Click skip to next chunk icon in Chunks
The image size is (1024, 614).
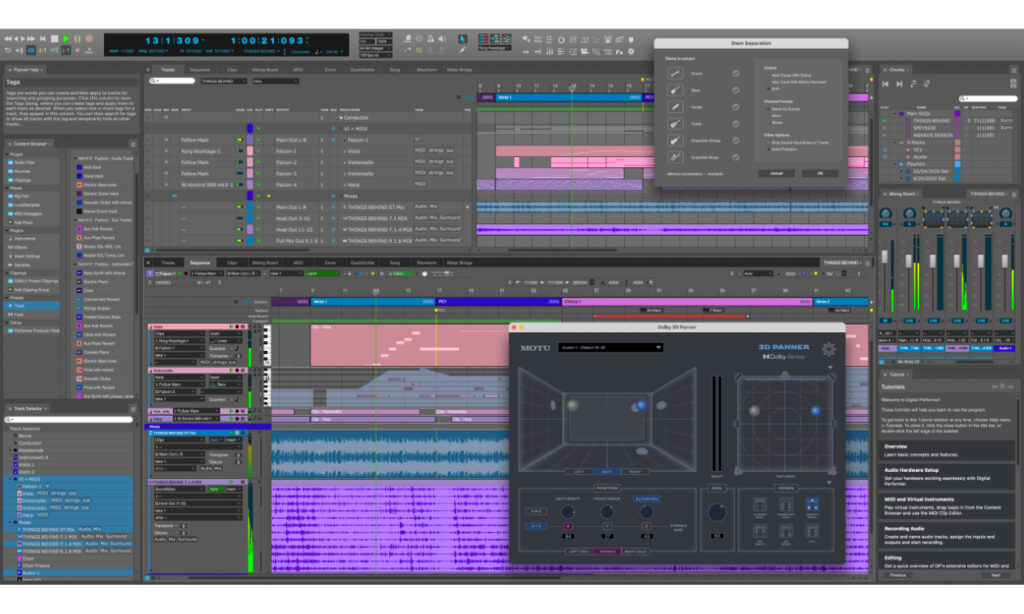pos(899,84)
